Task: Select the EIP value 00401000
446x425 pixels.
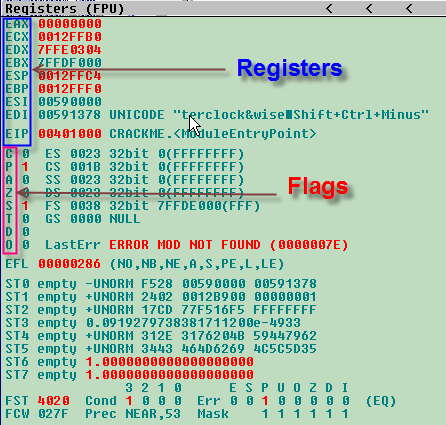Action: pos(70,134)
